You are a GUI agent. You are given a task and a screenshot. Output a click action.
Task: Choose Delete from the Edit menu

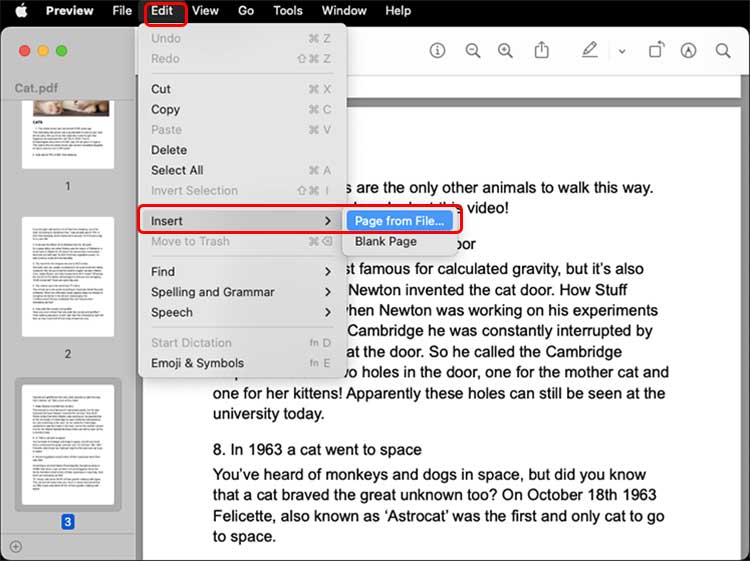(x=242, y=150)
